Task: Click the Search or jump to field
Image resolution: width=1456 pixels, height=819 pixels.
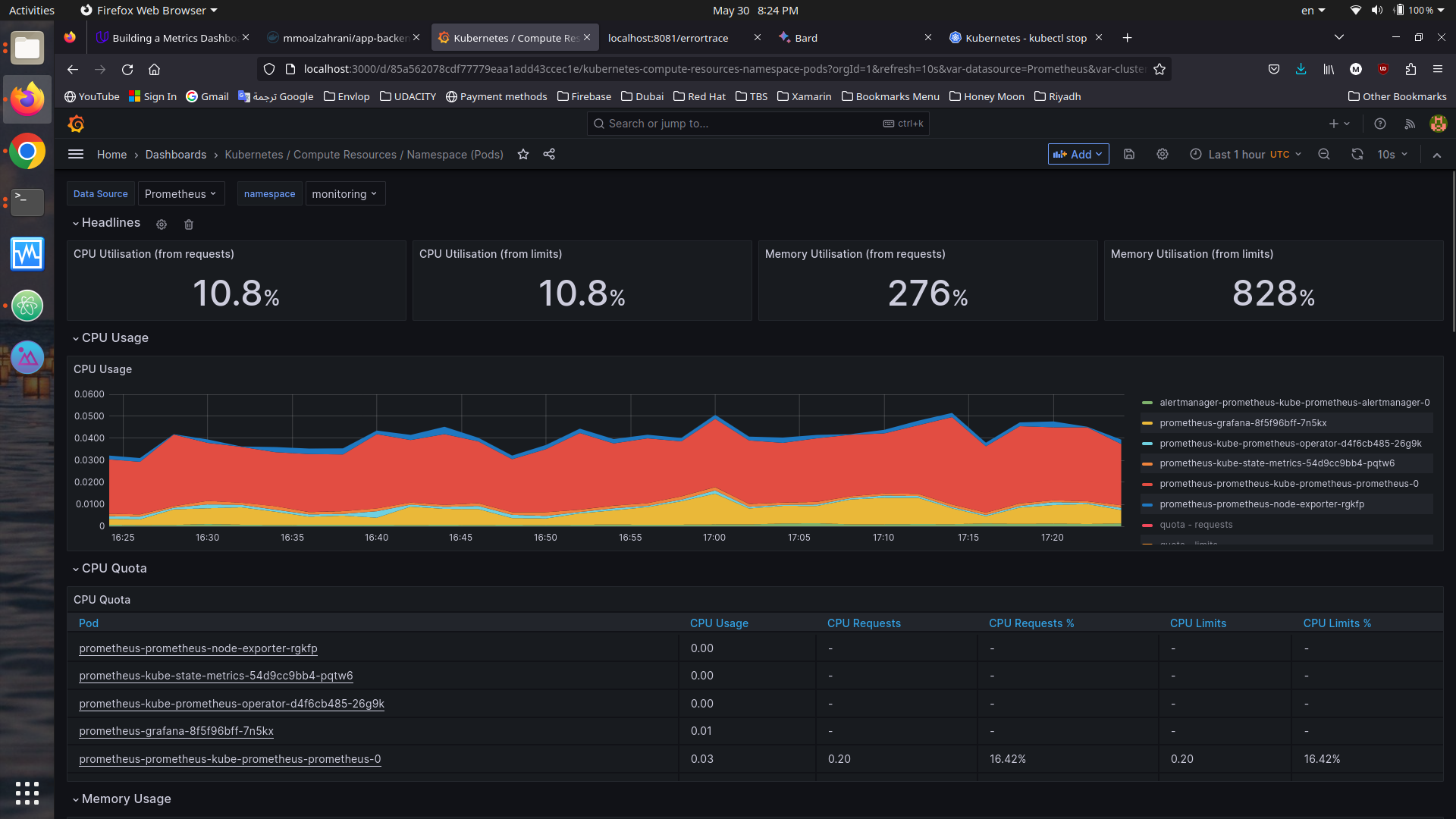Action: point(758,123)
